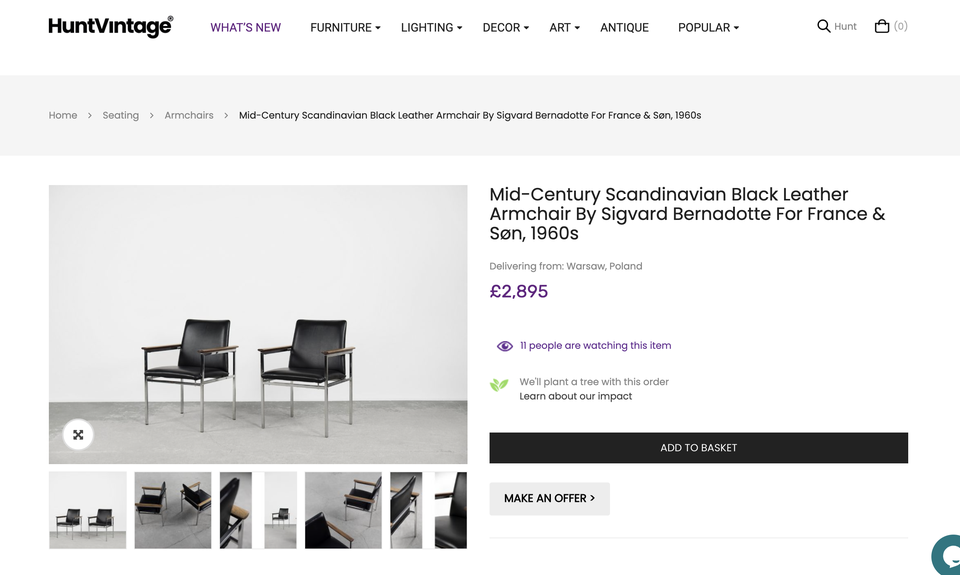
Task: Add the armchair to basket
Action: (698, 448)
